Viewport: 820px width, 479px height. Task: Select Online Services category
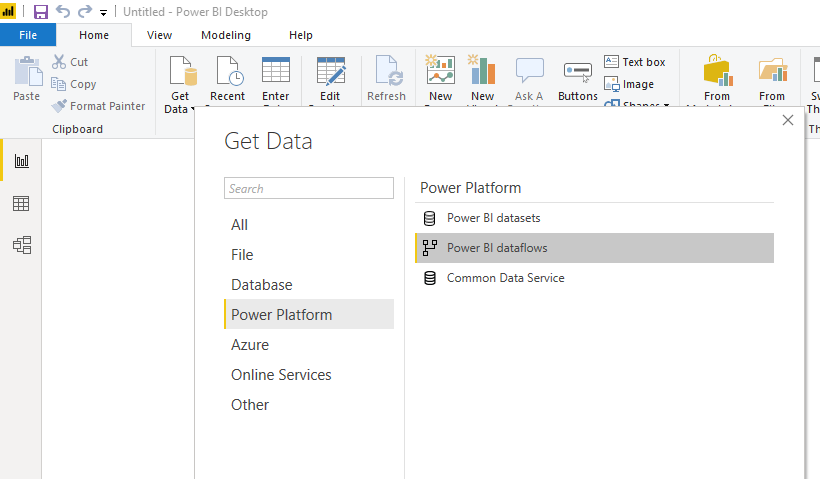(x=281, y=375)
